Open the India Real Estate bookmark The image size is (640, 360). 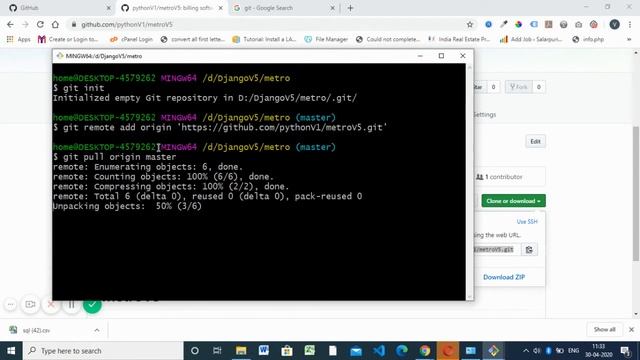pos(459,39)
